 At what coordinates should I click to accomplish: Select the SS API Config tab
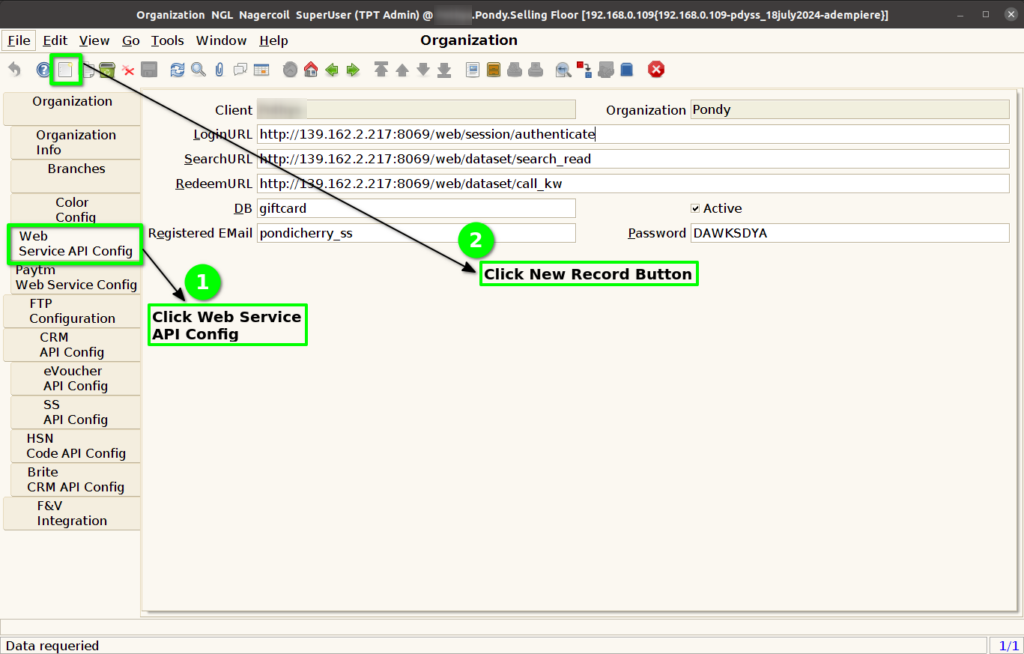click(76, 412)
